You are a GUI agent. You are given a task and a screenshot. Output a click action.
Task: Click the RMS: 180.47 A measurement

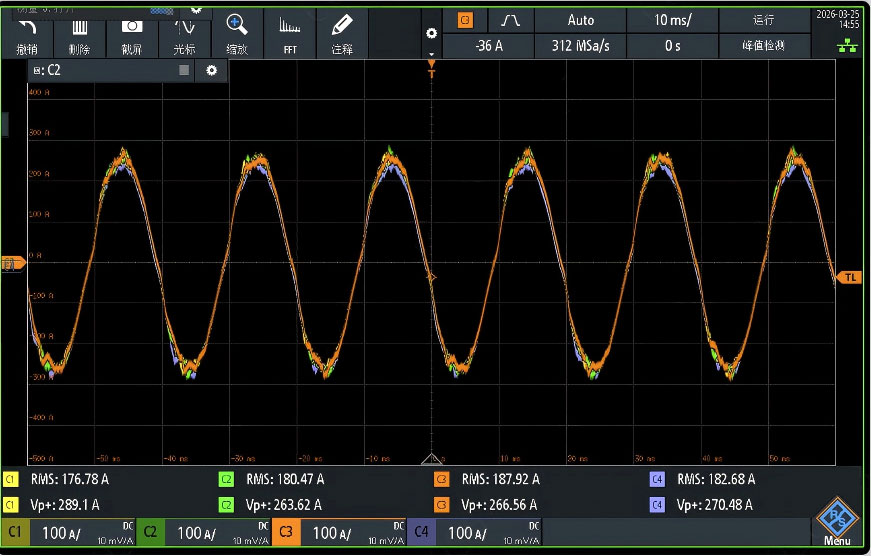click(285, 479)
